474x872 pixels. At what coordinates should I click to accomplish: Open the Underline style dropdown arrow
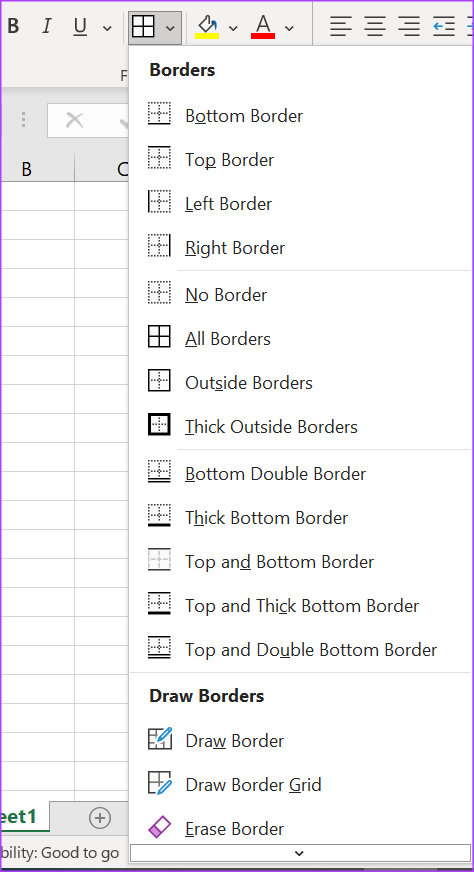pos(107,28)
